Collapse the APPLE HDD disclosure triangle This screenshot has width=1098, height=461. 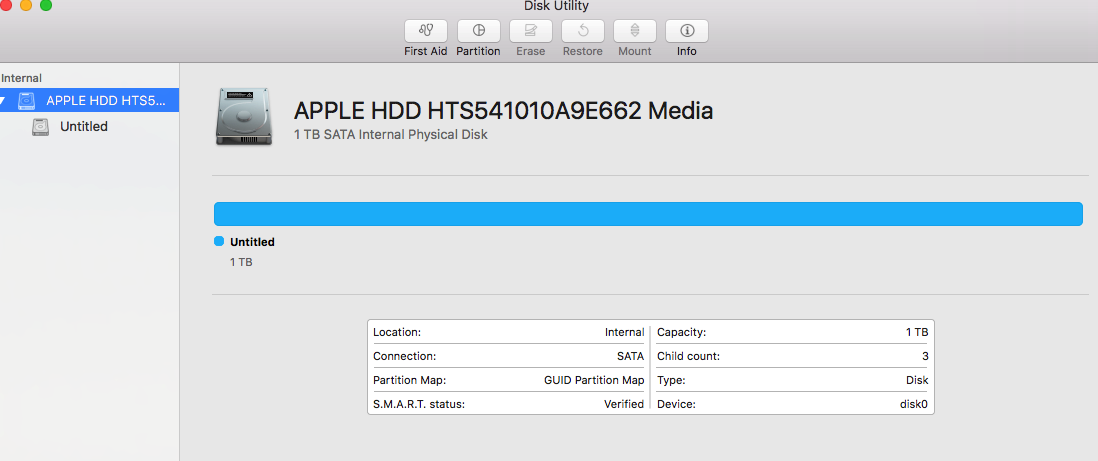(x=4, y=101)
